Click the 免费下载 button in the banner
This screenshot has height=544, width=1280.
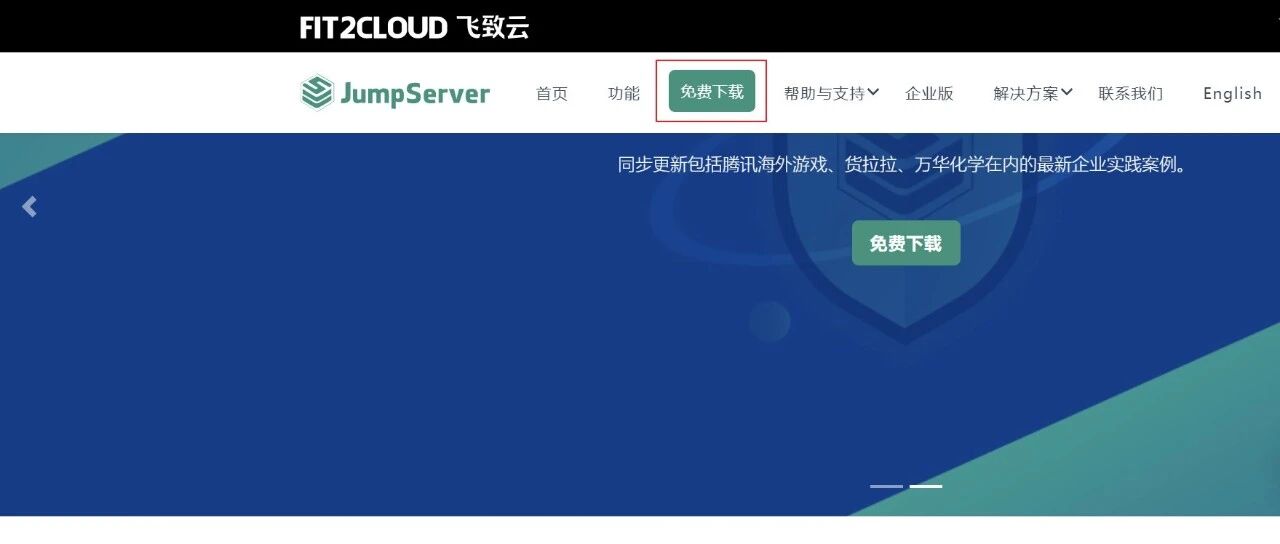(x=906, y=243)
